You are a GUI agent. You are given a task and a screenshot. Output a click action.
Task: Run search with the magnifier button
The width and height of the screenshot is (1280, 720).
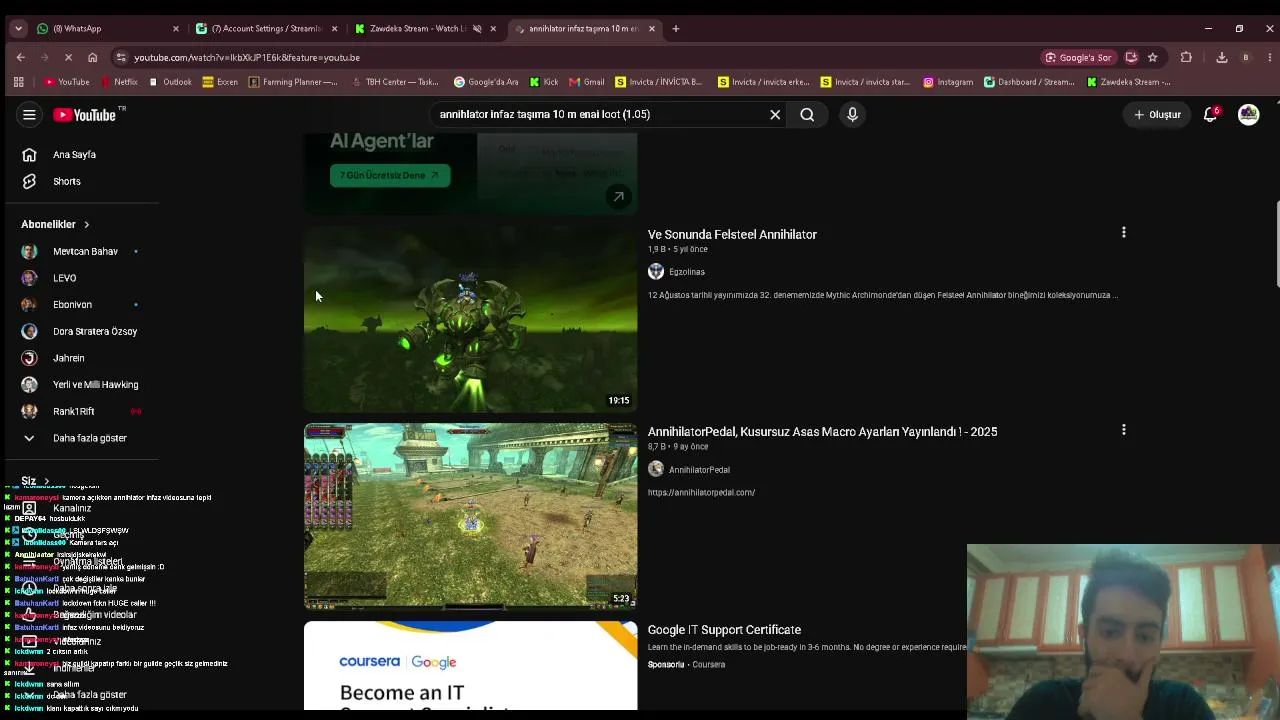807,114
